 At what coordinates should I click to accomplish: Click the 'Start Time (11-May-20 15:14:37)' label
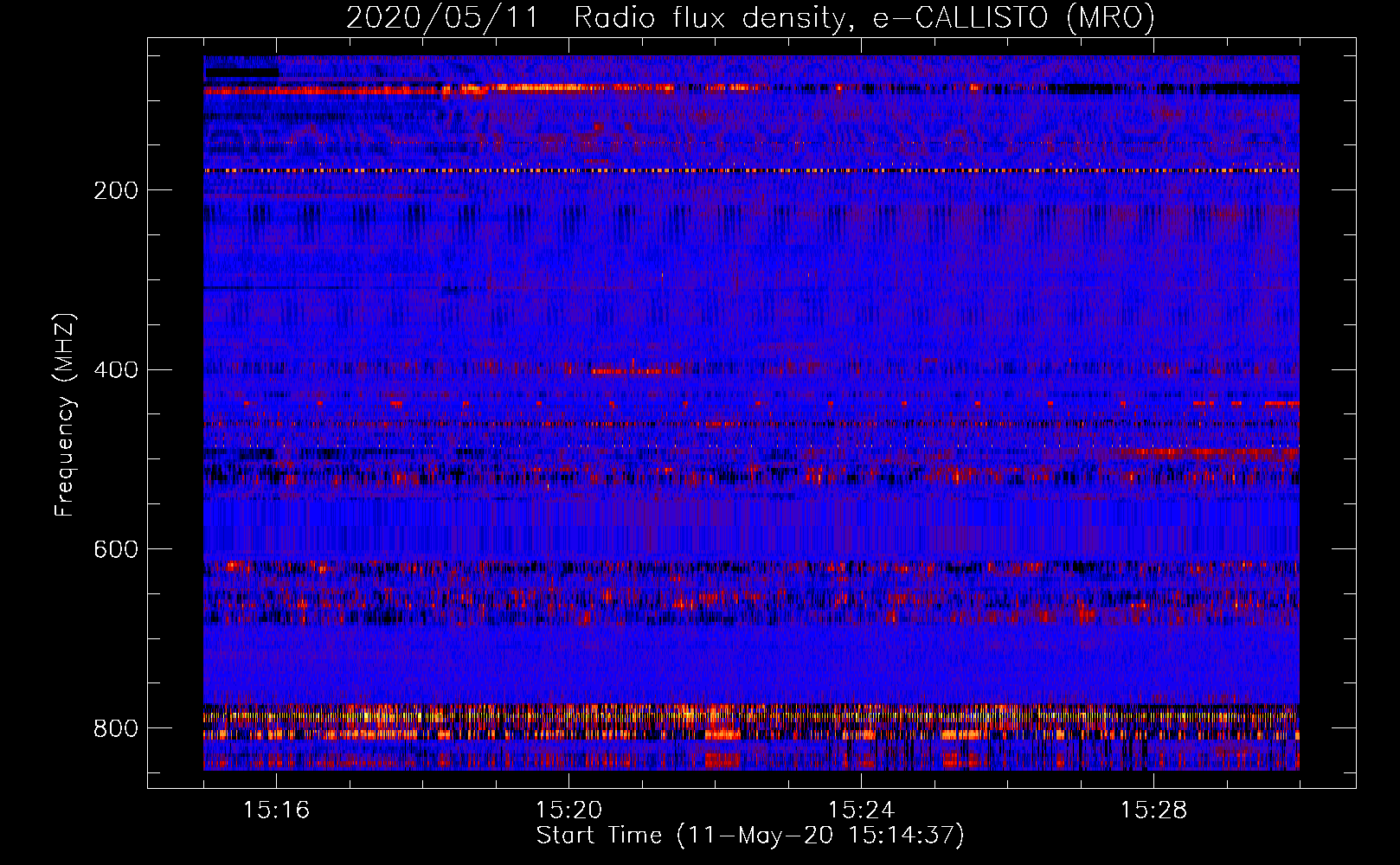(x=750, y=836)
